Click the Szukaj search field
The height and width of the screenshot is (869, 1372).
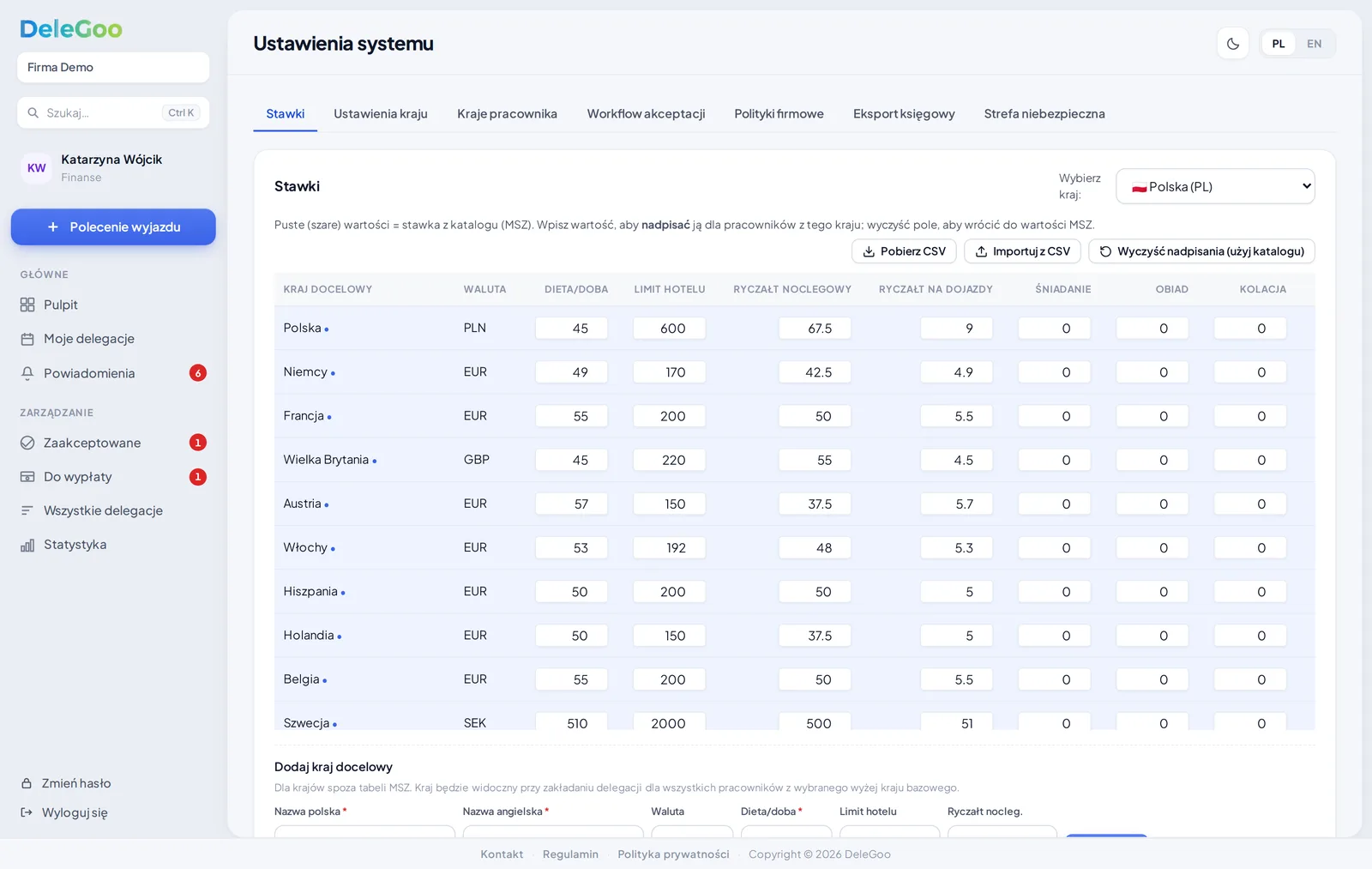pyautogui.click(x=113, y=112)
